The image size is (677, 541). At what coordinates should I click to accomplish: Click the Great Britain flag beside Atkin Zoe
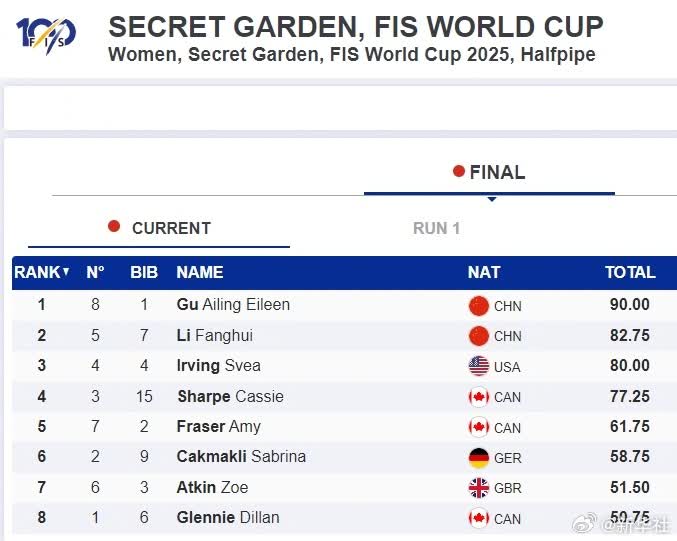[479, 488]
